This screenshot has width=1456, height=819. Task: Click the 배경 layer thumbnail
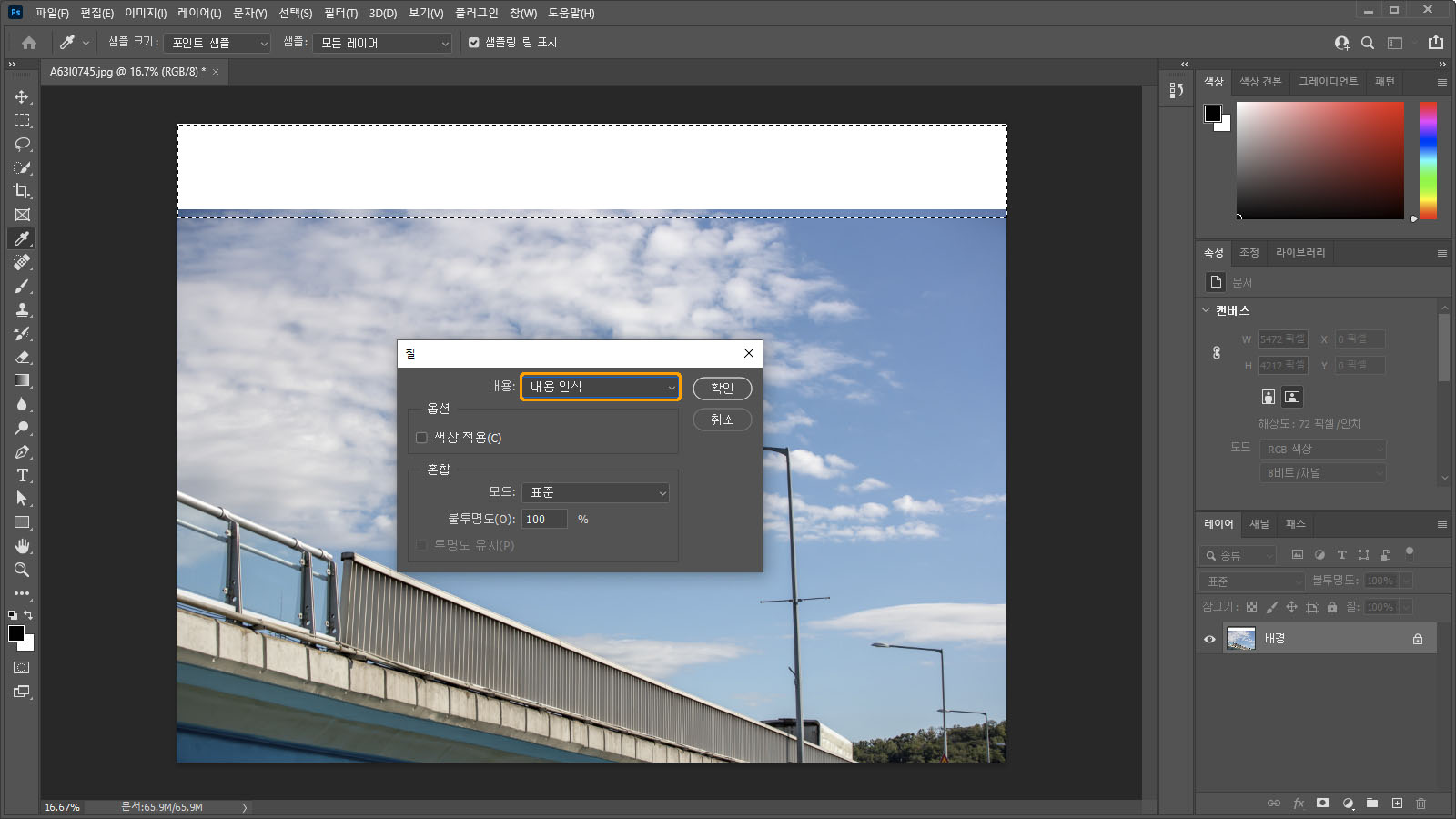pyautogui.click(x=1240, y=639)
